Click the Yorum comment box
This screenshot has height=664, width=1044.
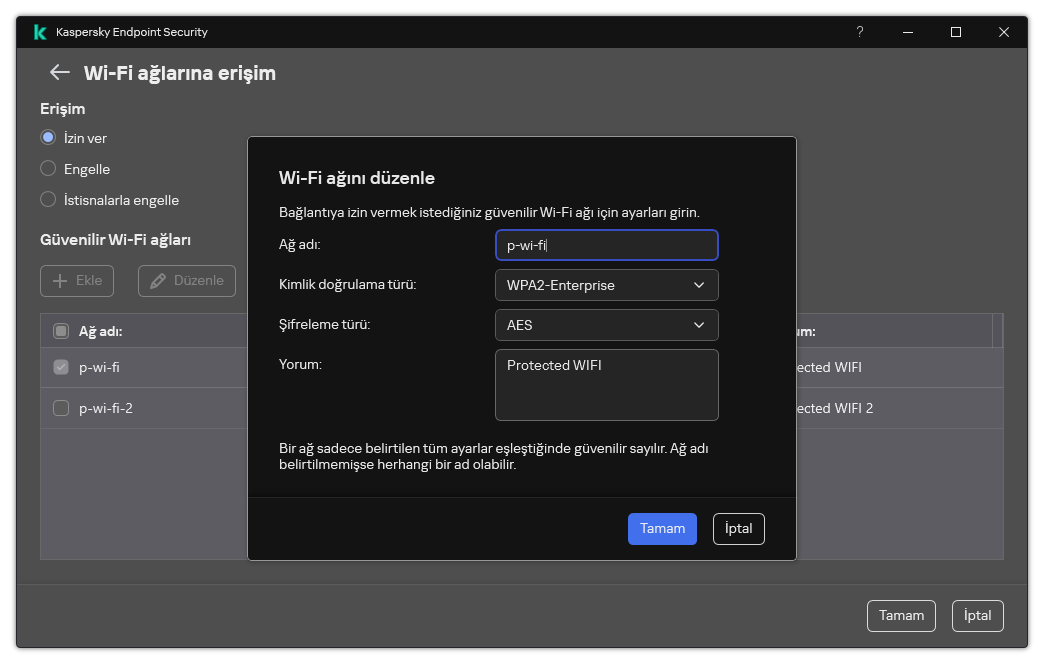[606, 385]
